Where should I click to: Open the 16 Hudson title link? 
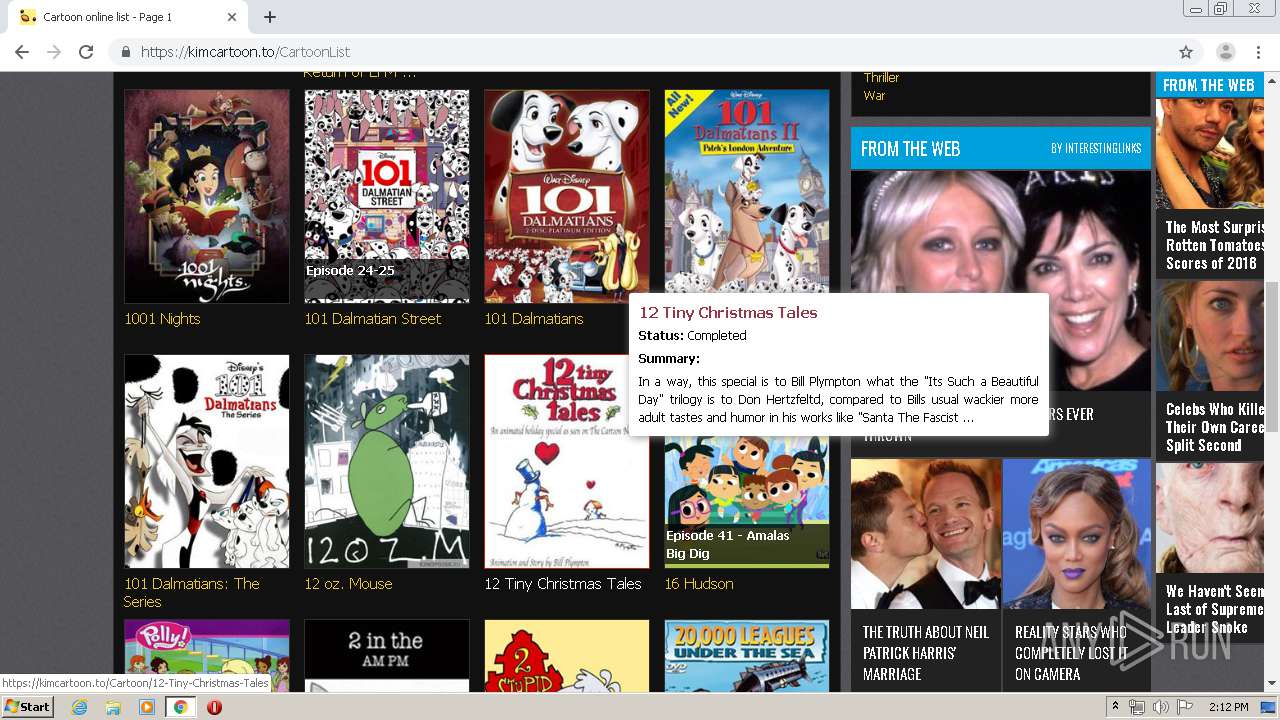(x=699, y=584)
